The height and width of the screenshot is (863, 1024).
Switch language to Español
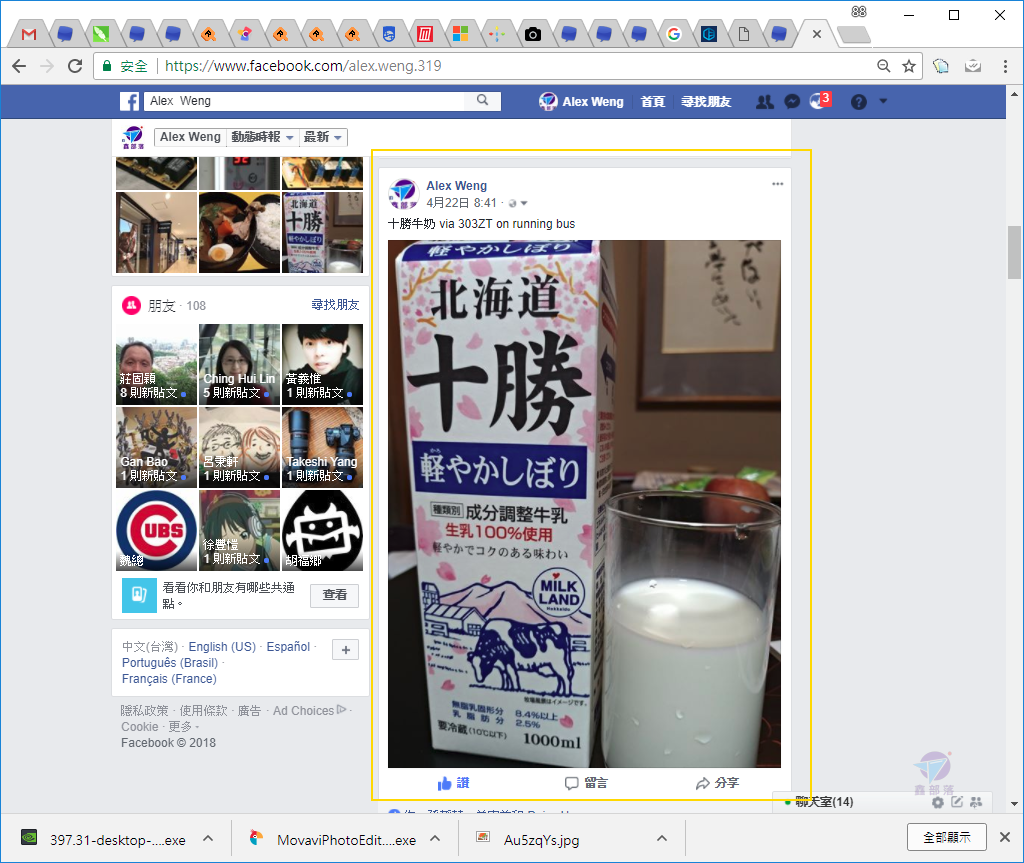[x=288, y=647]
